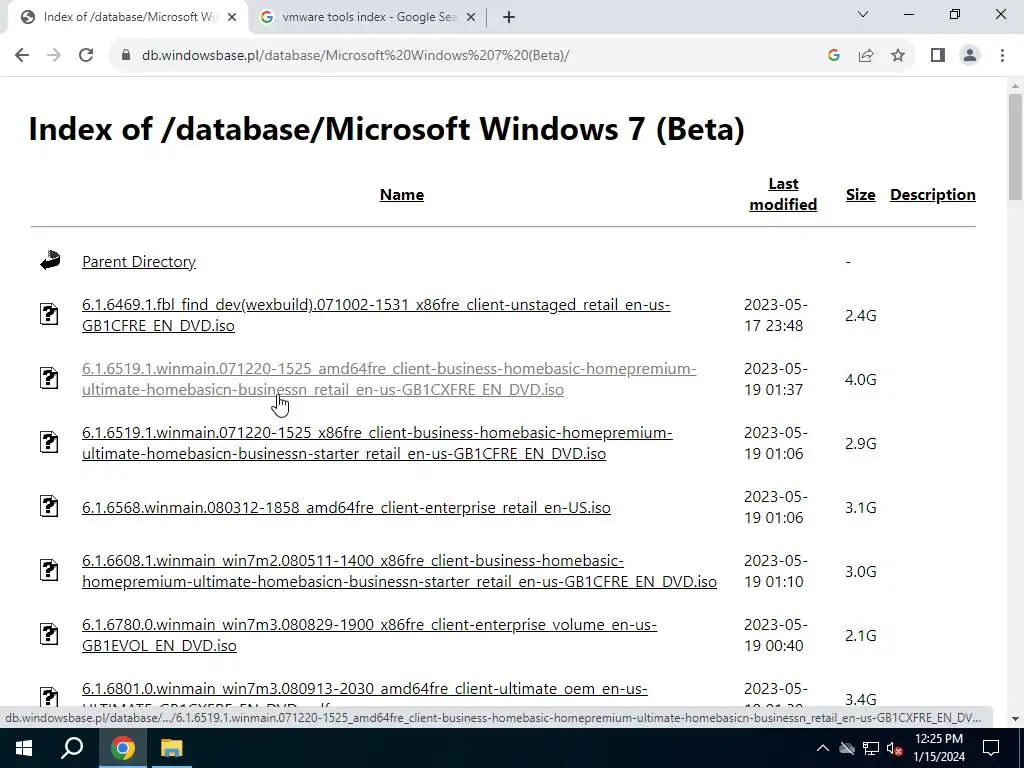The width and height of the screenshot is (1024, 768).
Task: Open File Explorer from taskbar
Action: pyautogui.click(x=172, y=748)
